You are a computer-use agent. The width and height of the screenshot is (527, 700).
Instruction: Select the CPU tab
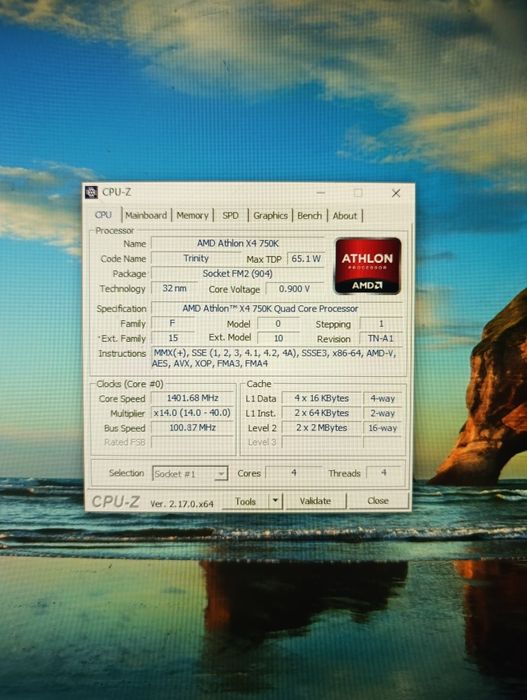[103, 215]
